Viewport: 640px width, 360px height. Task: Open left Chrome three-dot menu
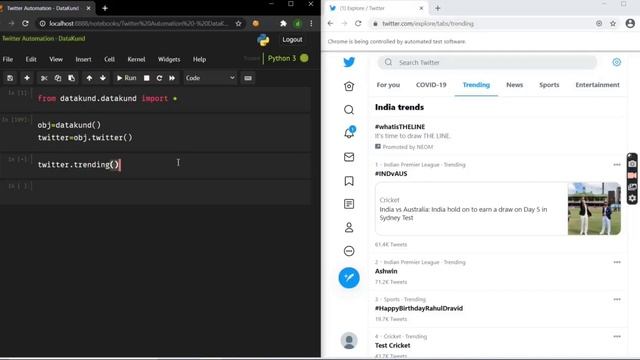(x=311, y=24)
